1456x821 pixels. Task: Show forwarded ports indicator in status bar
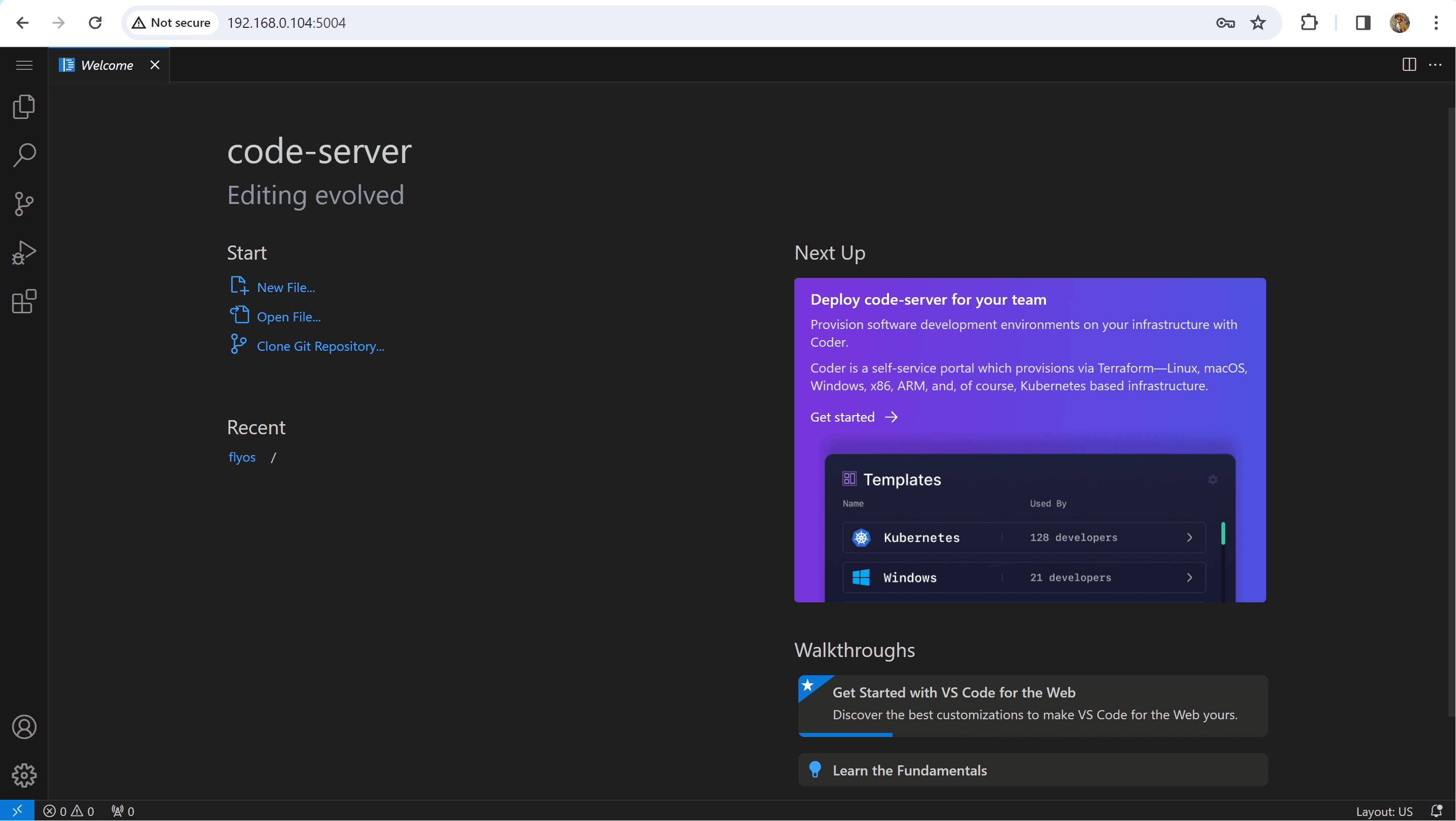click(x=123, y=811)
